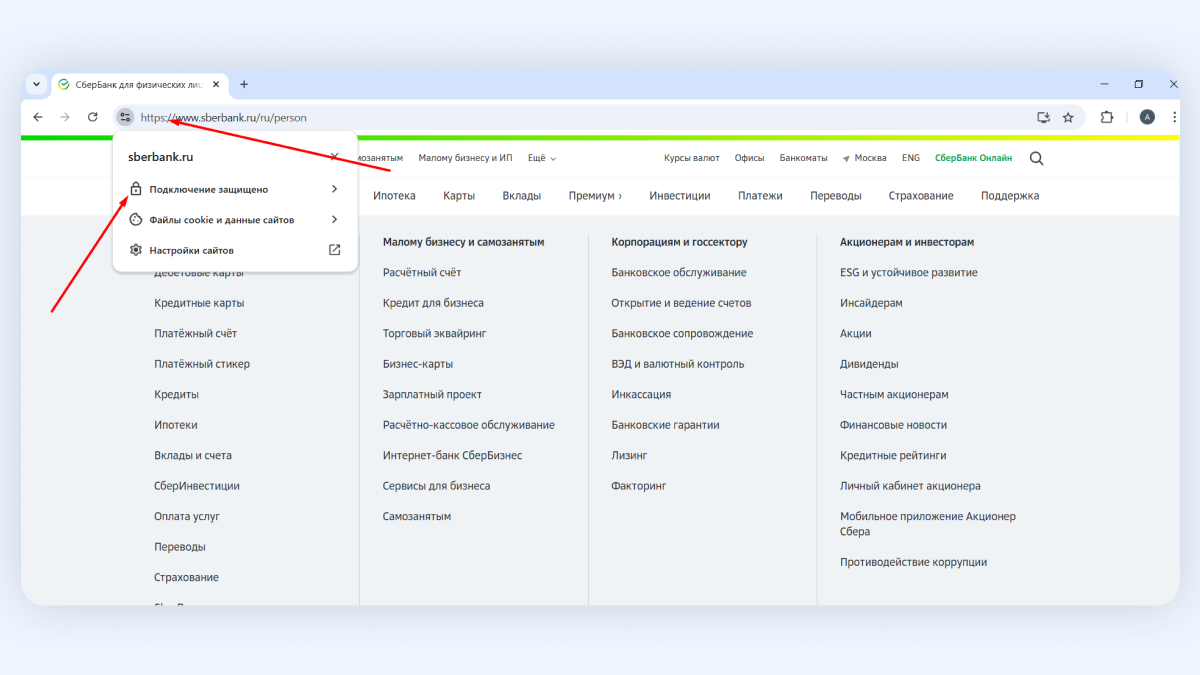The image size is (1200, 675).
Task: Open СберБанк Онлайн
Action: click(973, 158)
